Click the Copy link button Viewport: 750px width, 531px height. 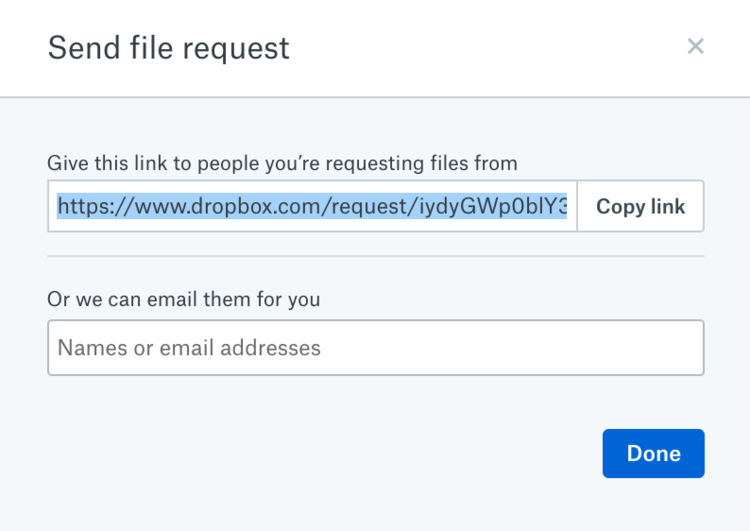click(x=640, y=206)
